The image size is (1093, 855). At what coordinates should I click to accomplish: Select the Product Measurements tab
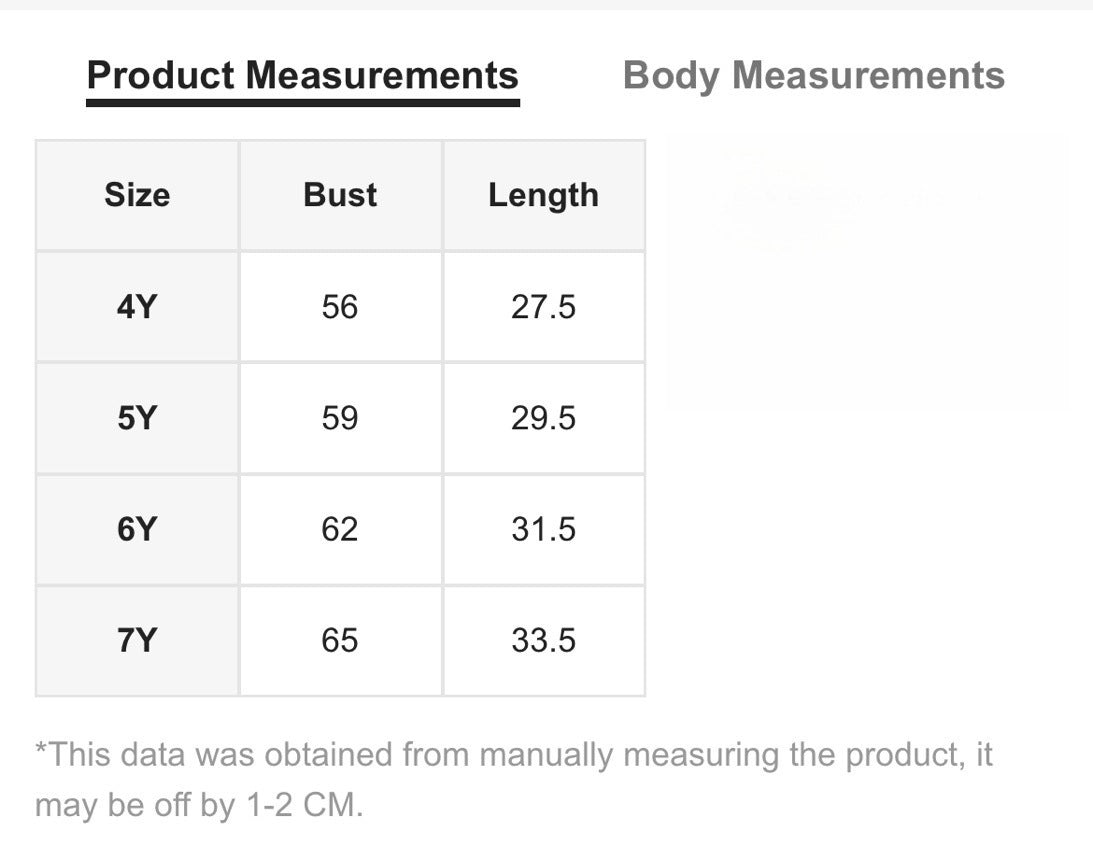tap(302, 76)
